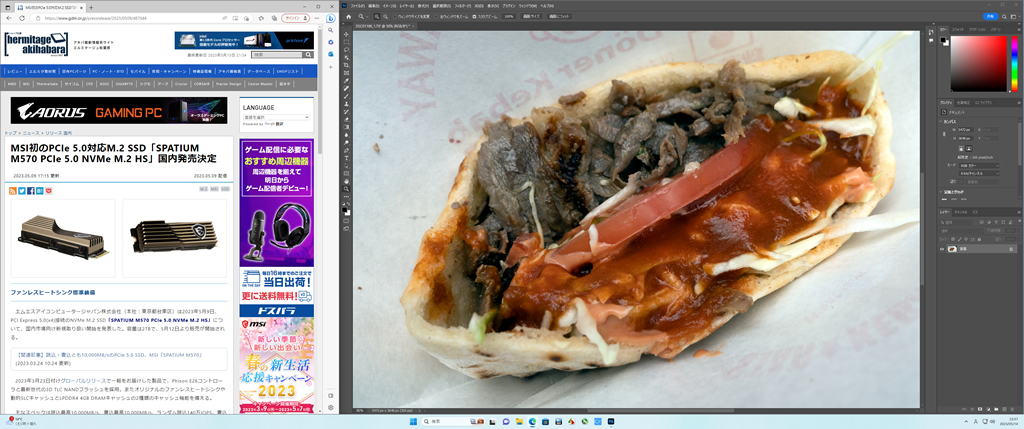
Task: Click the Photoshop Home icon in options bar
Action: click(349, 16)
